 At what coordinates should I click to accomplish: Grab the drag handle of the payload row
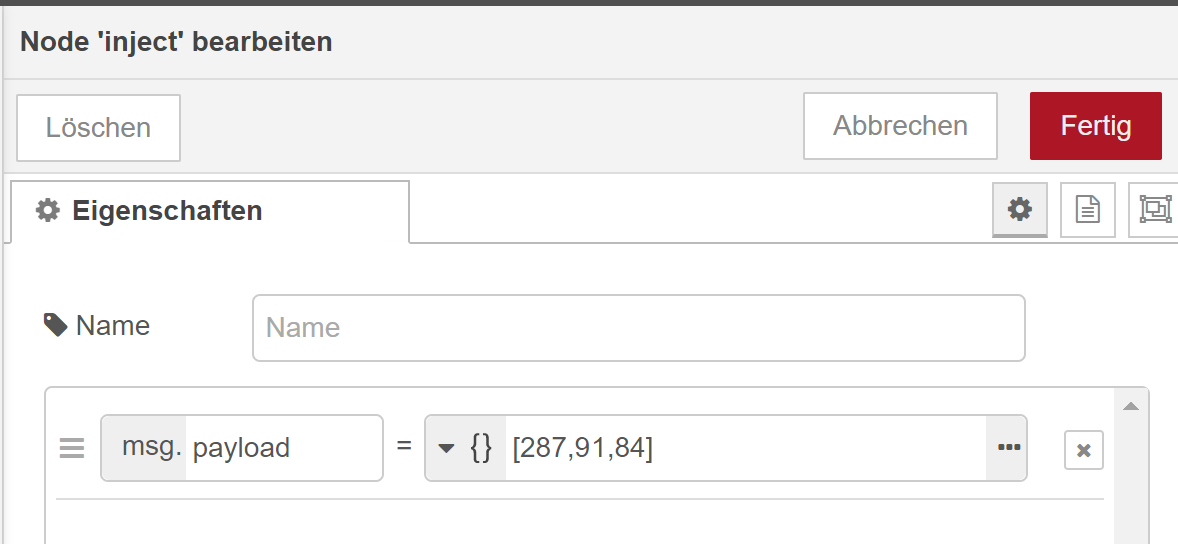tap(72, 449)
